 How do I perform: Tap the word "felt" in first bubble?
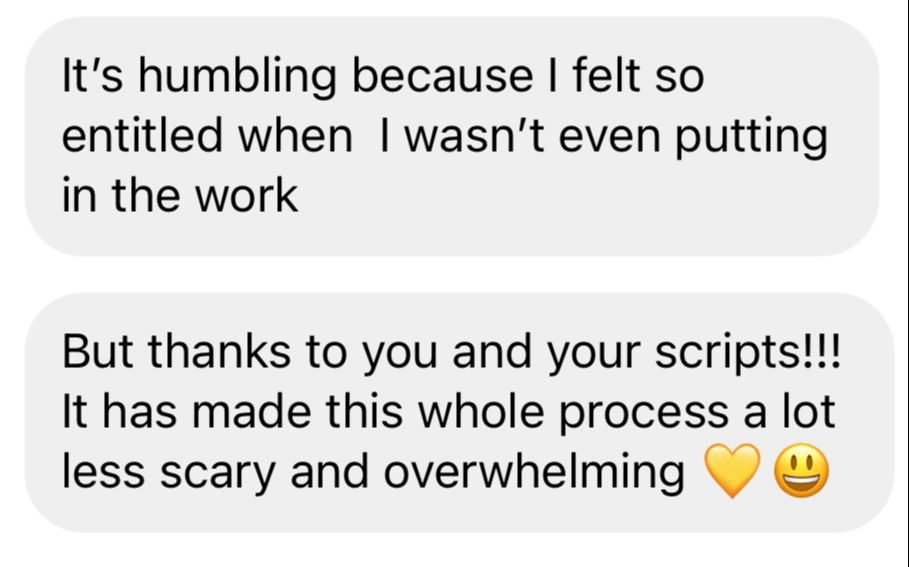tap(606, 76)
